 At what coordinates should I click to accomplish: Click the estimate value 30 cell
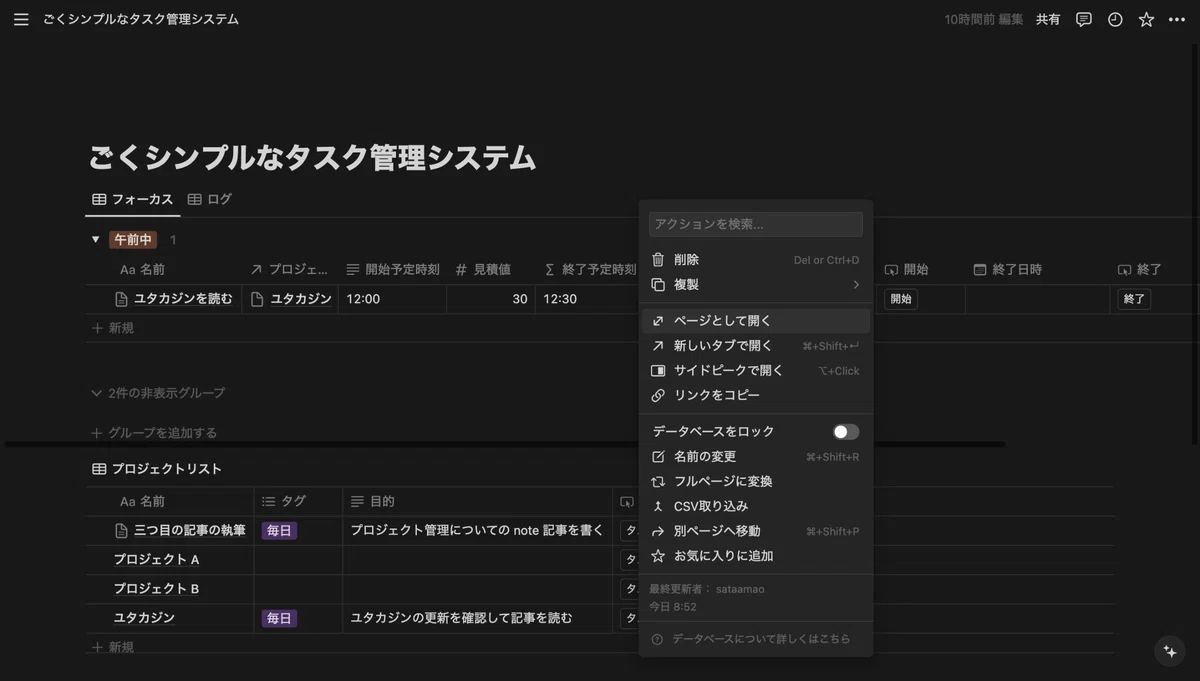click(491, 299)
